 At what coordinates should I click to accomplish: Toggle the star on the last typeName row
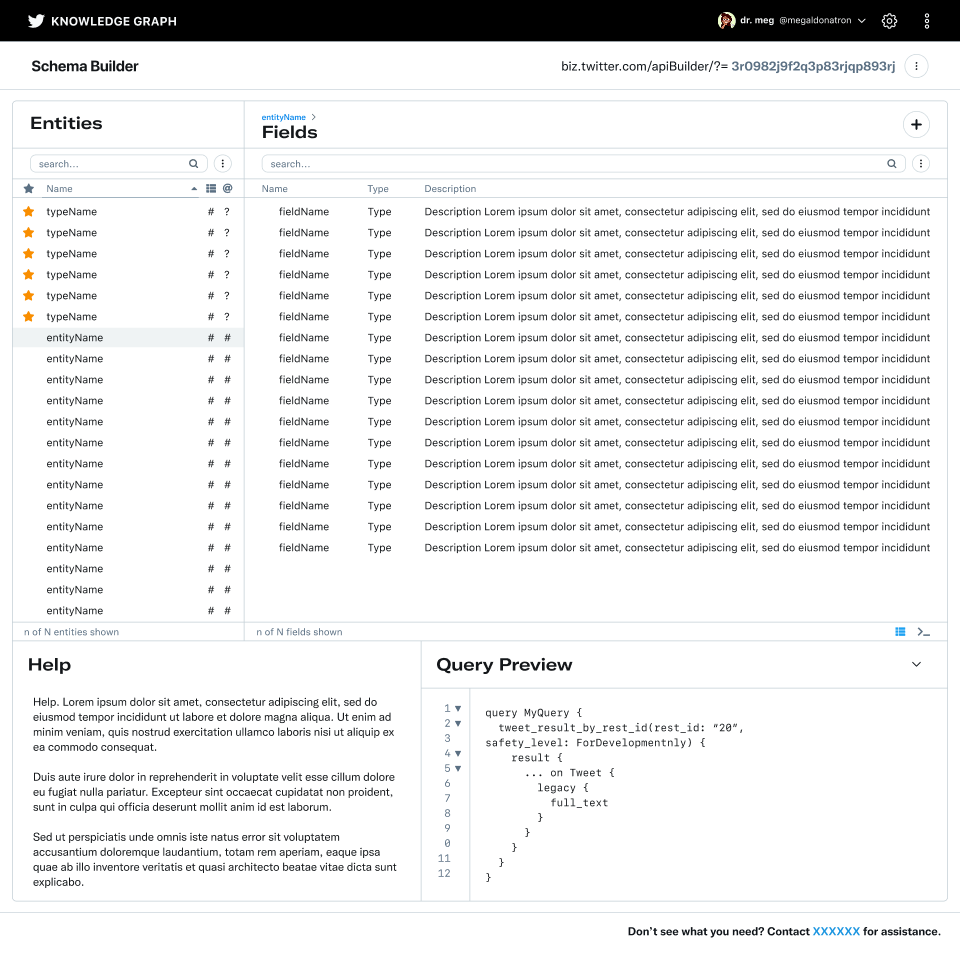[x=29, y=317]
